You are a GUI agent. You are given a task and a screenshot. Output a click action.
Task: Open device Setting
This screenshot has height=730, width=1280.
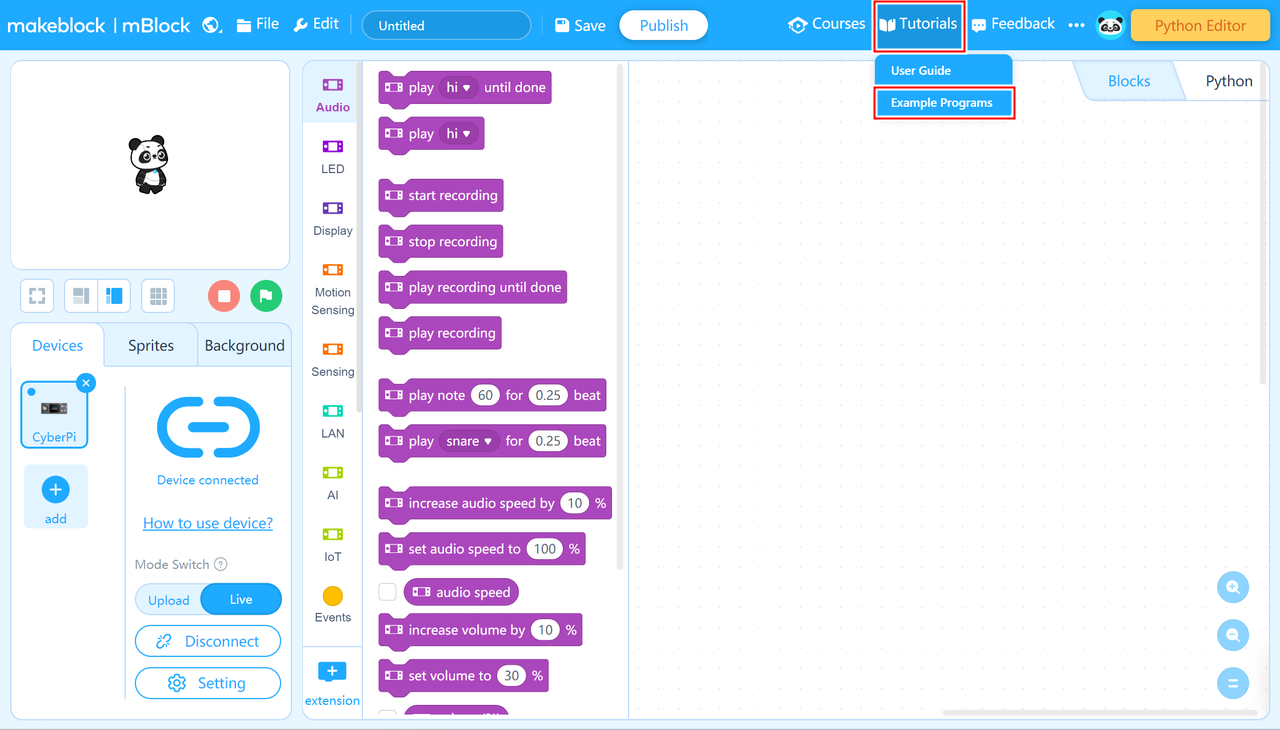coord(208,683)
